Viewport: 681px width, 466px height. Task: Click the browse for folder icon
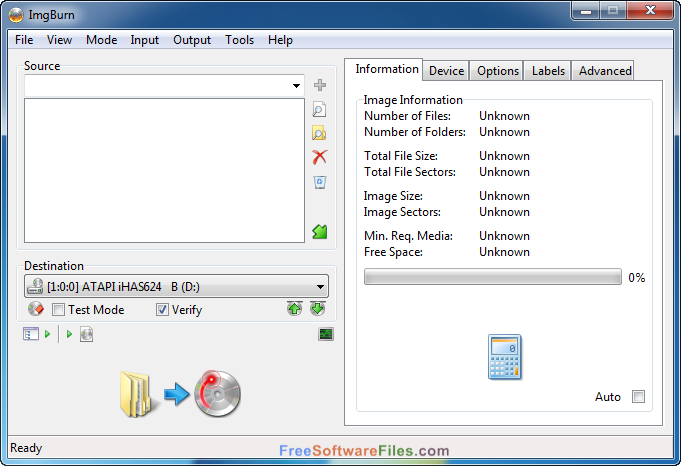click(x=319, y=133)
